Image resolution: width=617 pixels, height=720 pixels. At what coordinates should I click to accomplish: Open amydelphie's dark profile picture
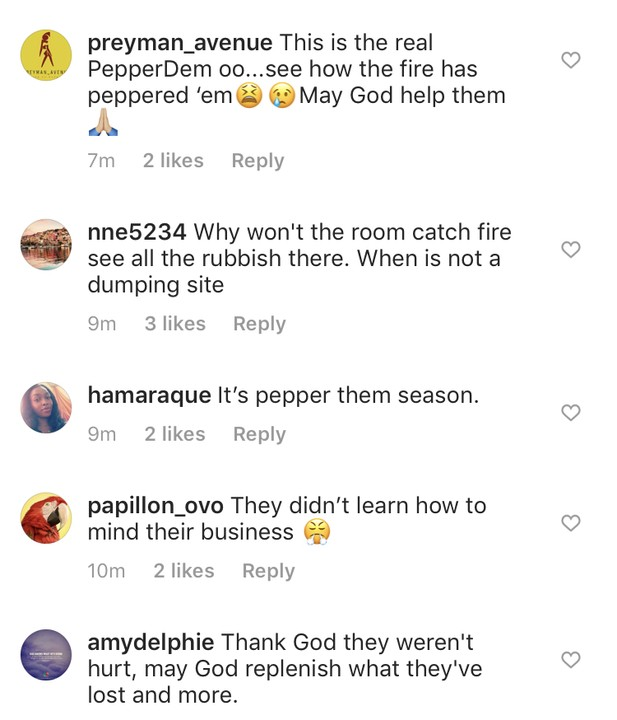(46, 655)
